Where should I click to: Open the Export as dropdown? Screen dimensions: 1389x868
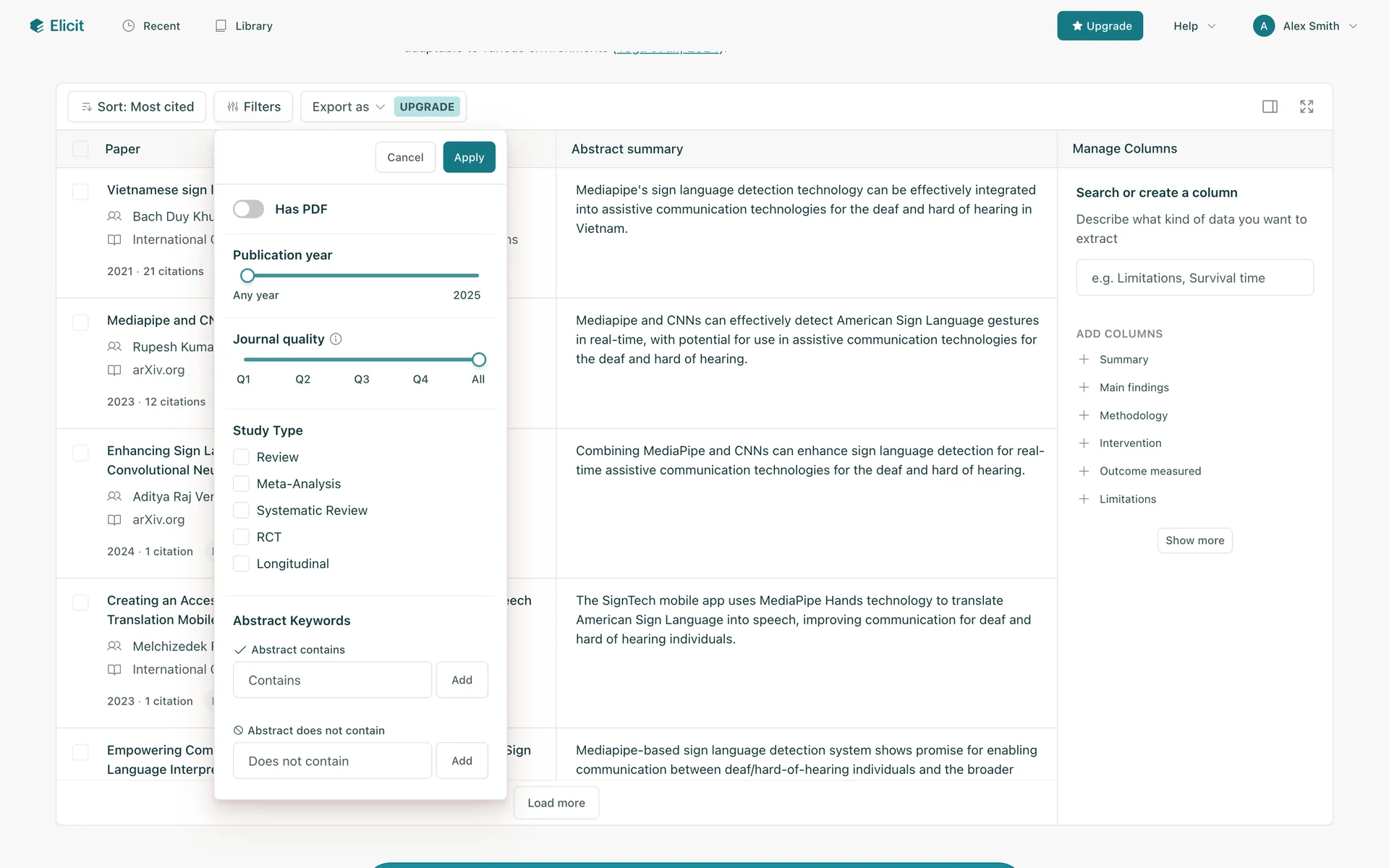click(x=347, y=106)
